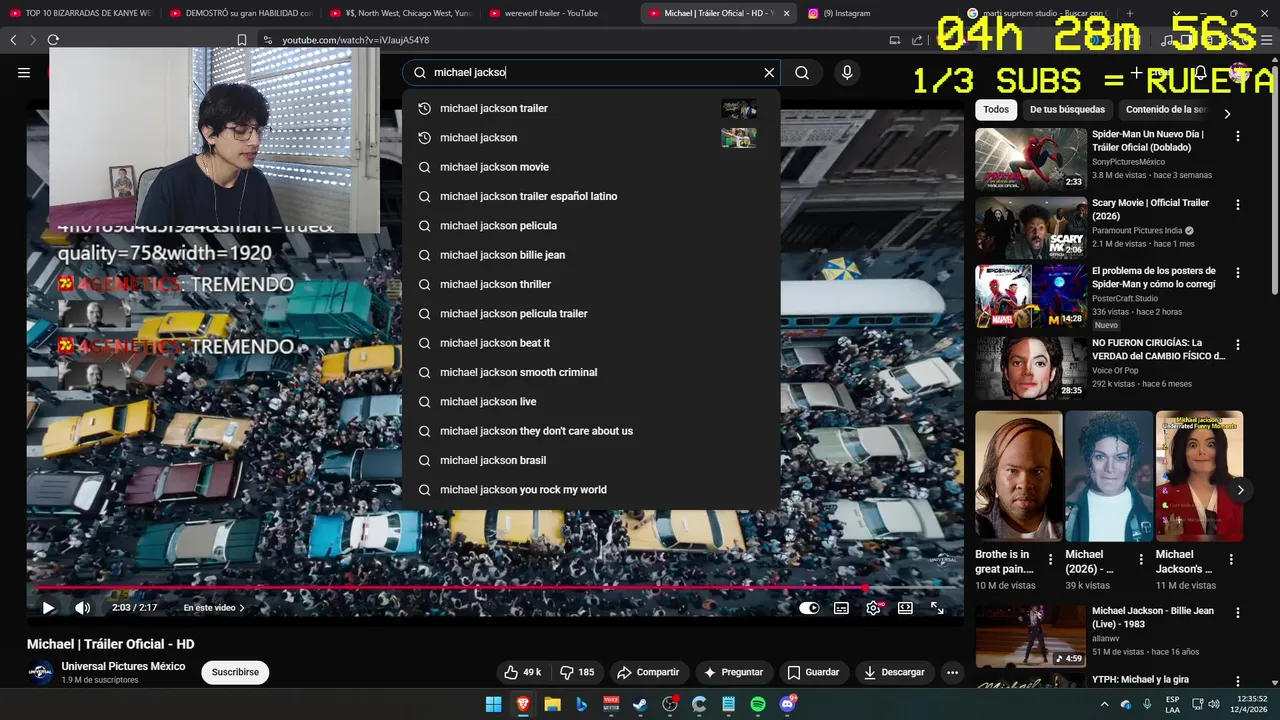
Task: Choose 'michael jackson live' suggestion
Action: 591,402
